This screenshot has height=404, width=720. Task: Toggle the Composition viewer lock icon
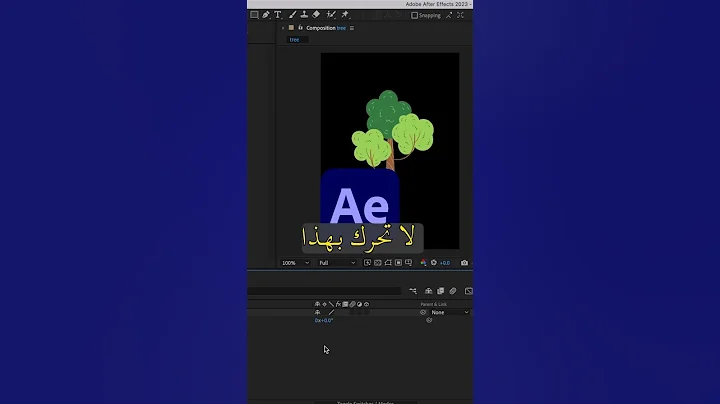(x=300, y=28)
